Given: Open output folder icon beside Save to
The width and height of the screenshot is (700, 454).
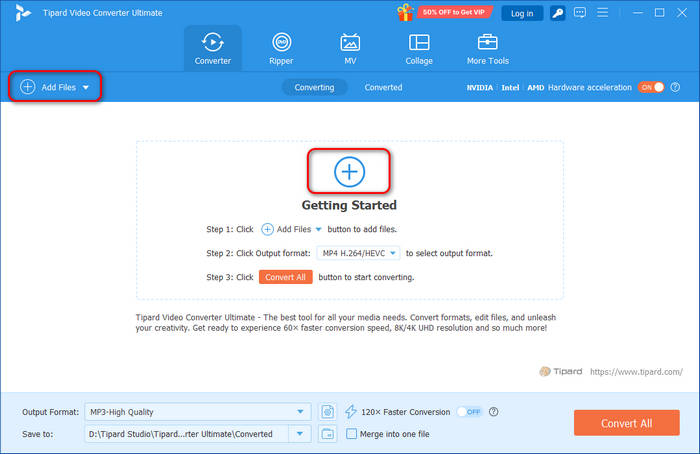Looking at the screenshot, I should (328, 433).
